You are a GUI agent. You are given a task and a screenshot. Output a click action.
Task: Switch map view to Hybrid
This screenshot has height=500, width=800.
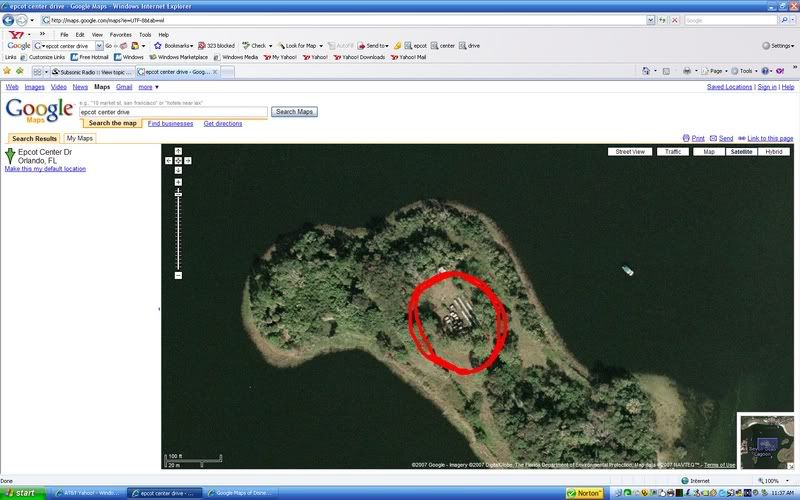coord(773,152)
